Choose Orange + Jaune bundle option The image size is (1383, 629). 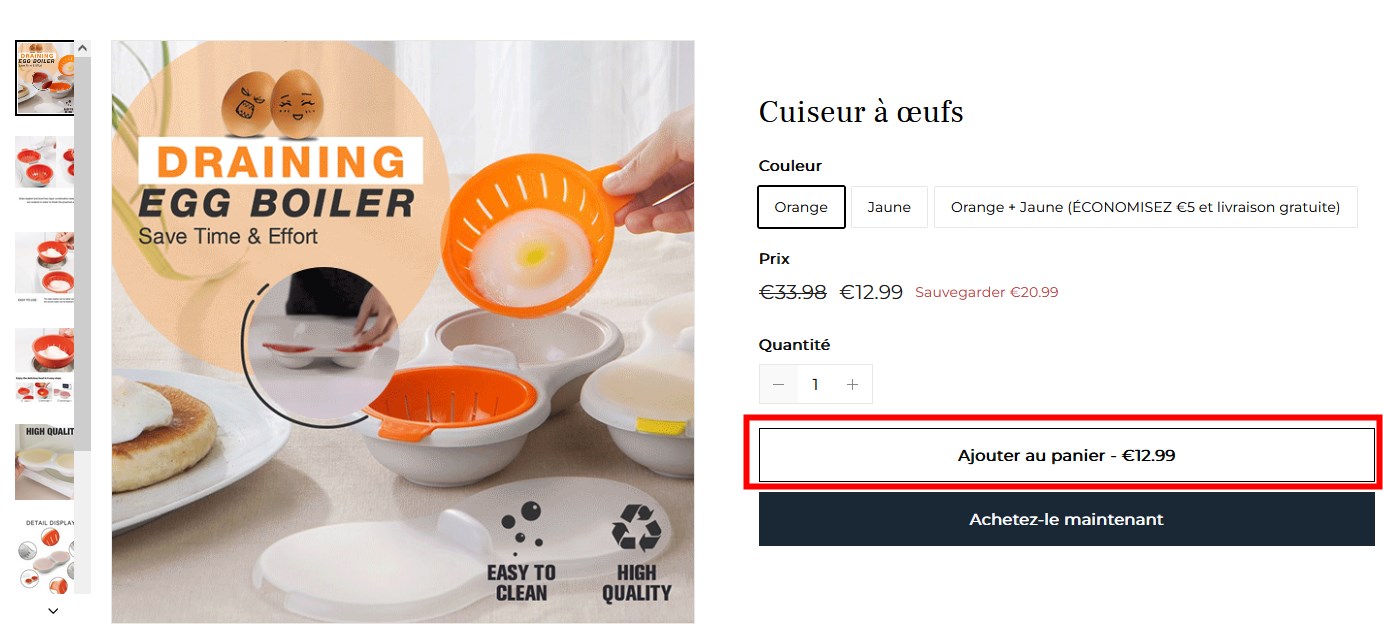coord(1145,207)
